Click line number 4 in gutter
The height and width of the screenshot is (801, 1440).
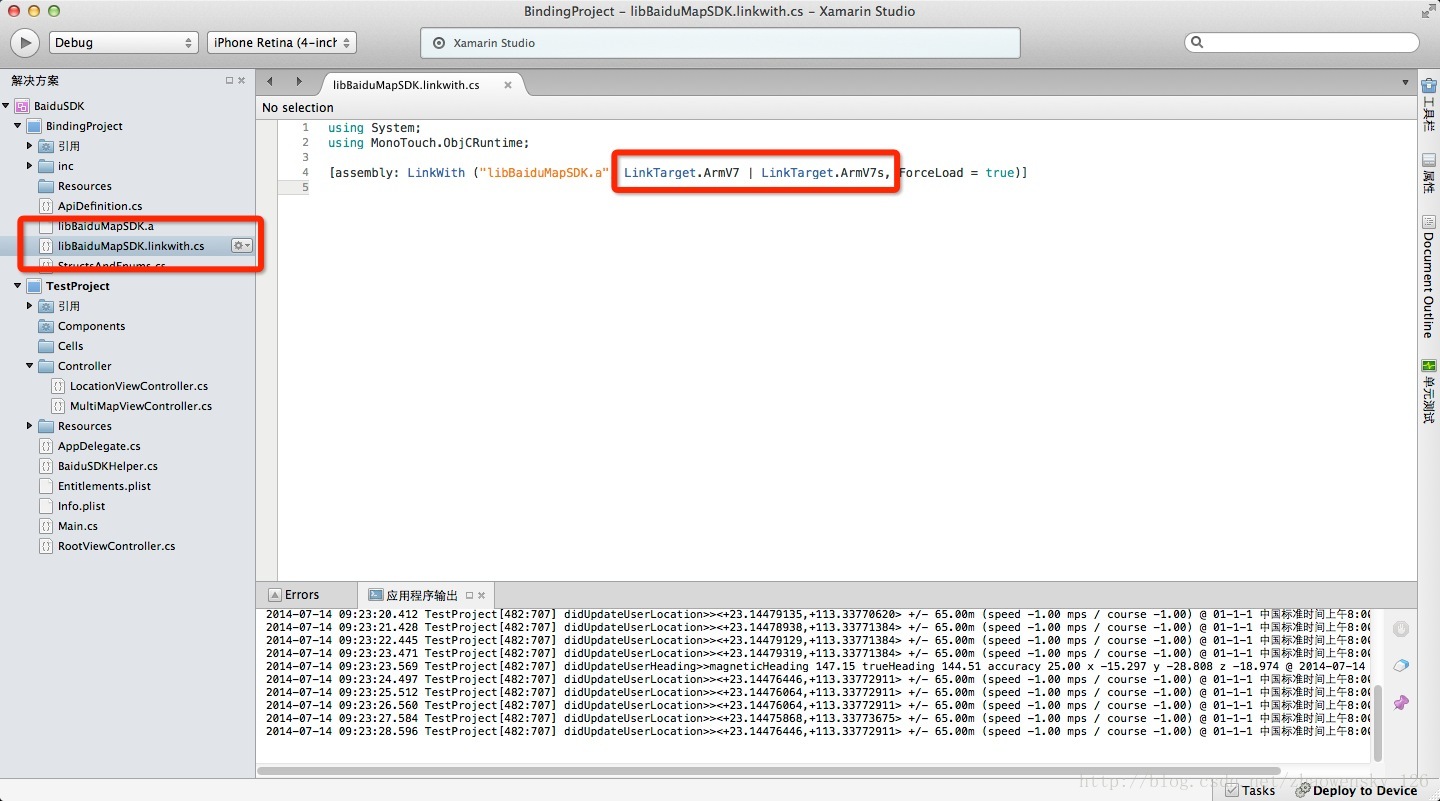point(306,173)
